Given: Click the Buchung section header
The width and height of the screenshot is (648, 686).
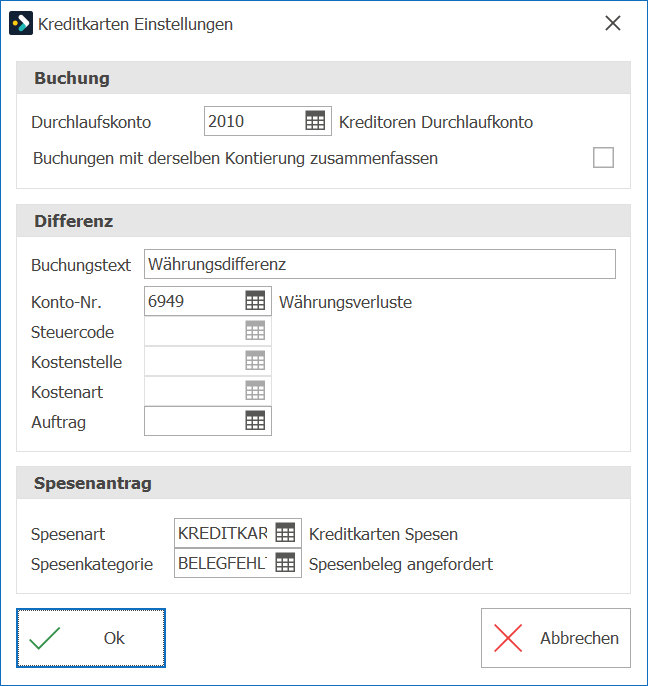Looking at the screenshot, I should (x=323, y=78).
